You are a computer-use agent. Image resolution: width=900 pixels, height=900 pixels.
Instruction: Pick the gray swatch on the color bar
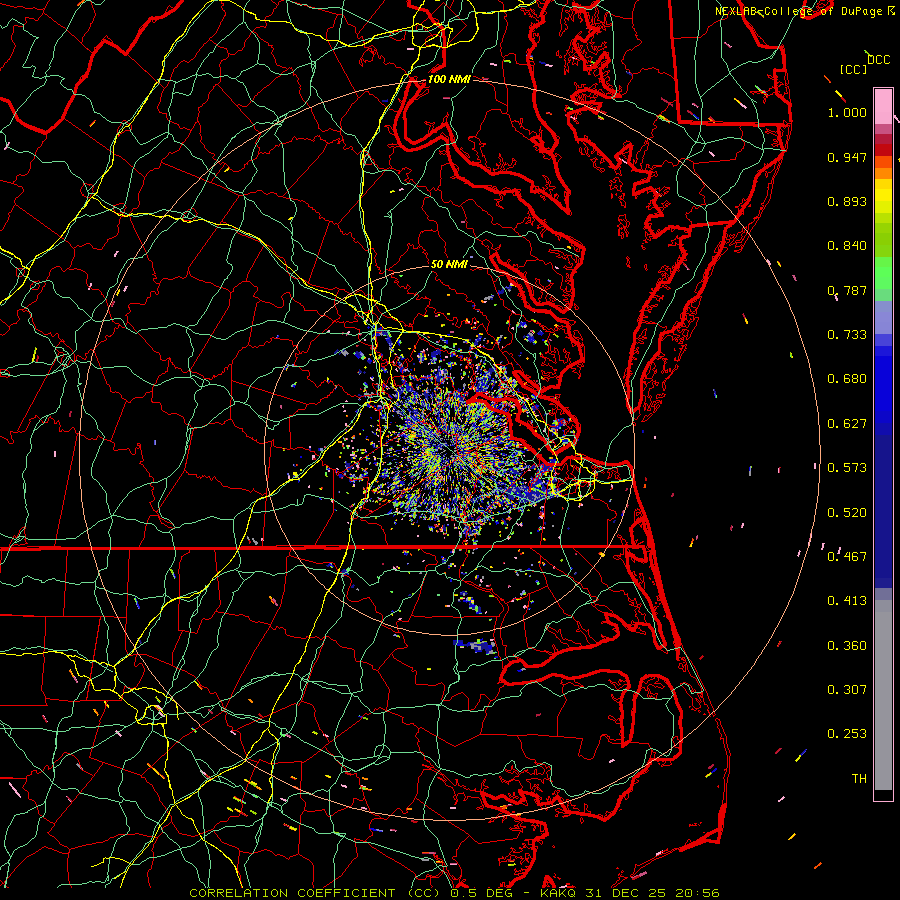pos(883,695)
